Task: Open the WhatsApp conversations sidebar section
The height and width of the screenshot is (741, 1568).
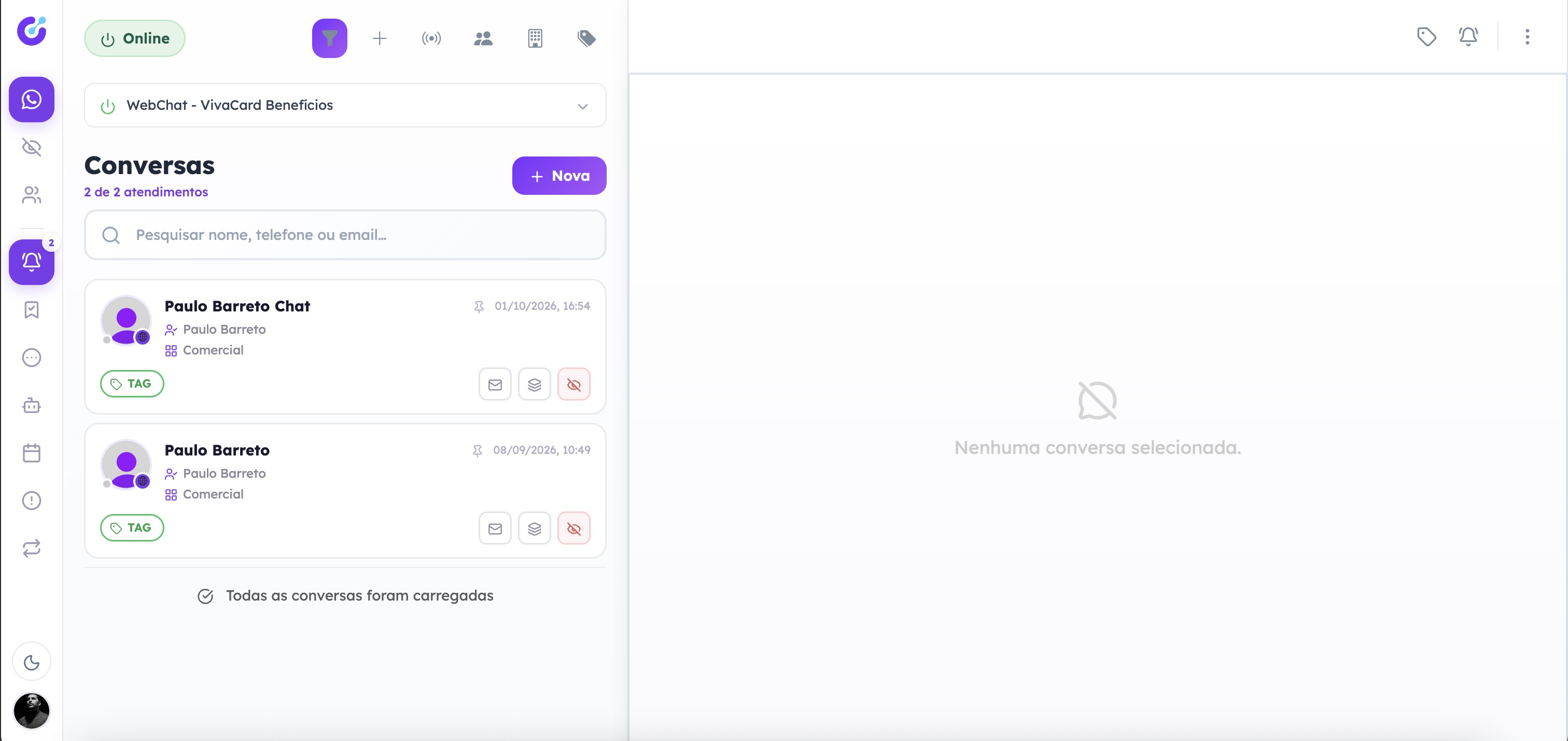Action: pyautogui.click(x=32, y=99)
